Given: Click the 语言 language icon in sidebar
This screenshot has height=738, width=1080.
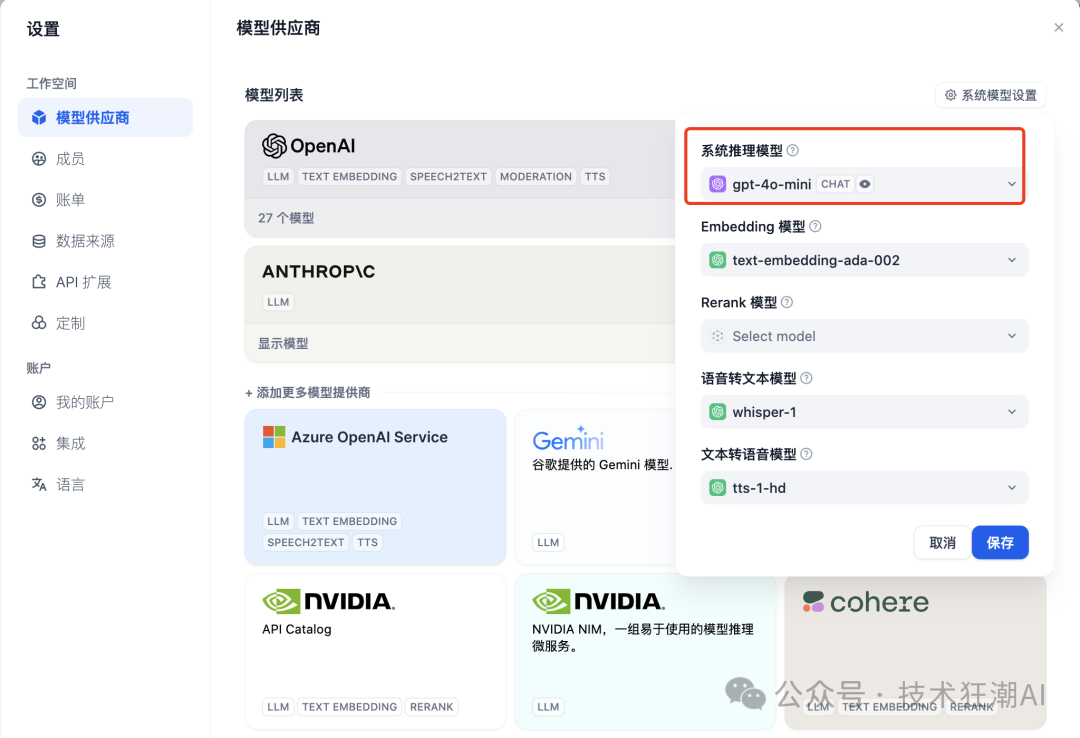Looking at the screenshot, I should pyautogui.click(x=39, y=485).
